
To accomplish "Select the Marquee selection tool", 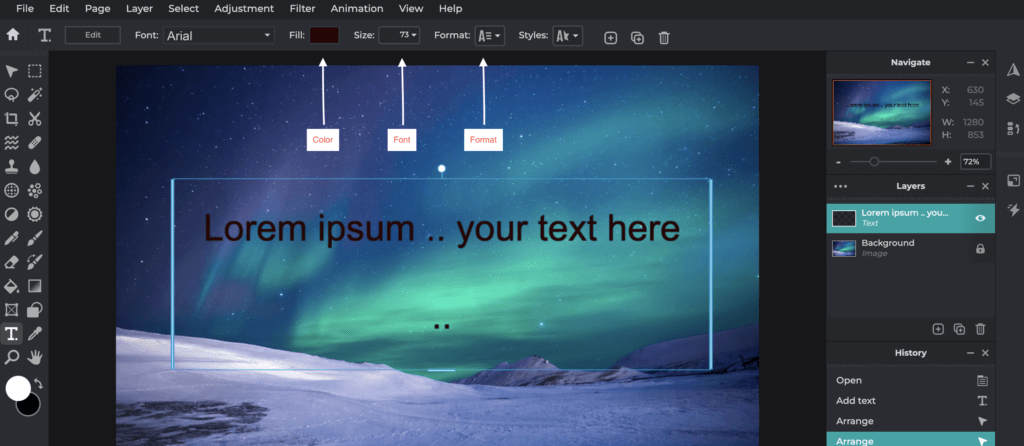I will point(35,71).
